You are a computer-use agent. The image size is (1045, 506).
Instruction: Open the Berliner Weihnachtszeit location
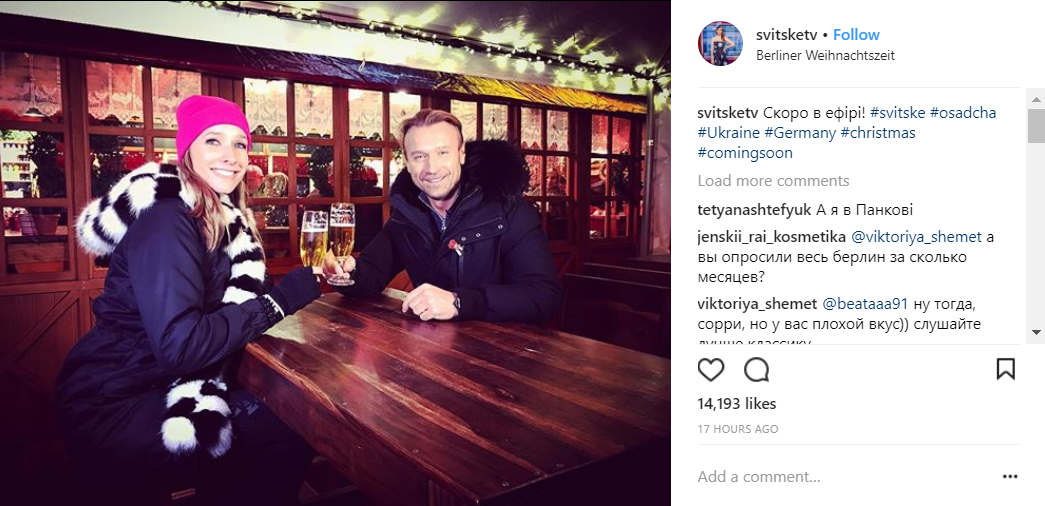(x=826, y=55)
